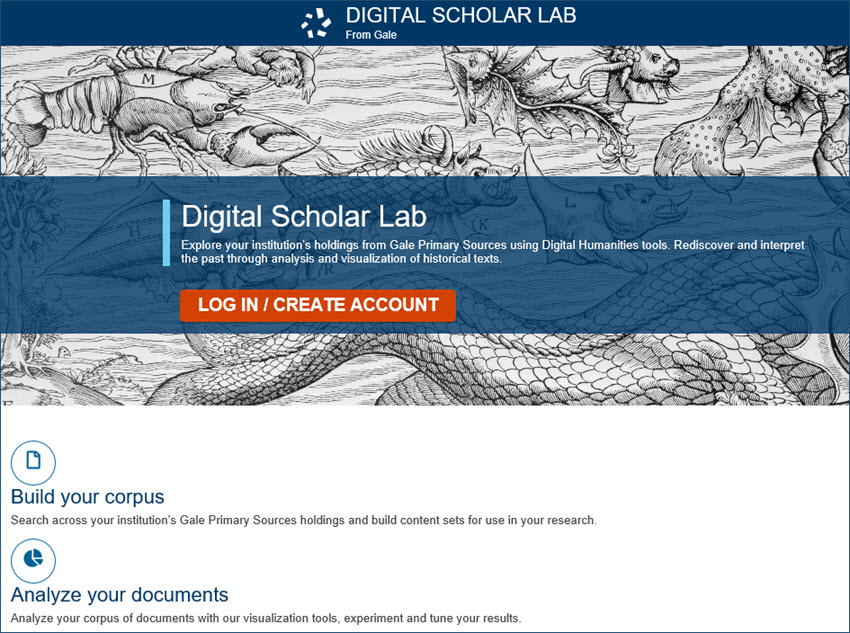Click the Gale logo icon in header
The image size is (850, 633).
coord(316,23)
